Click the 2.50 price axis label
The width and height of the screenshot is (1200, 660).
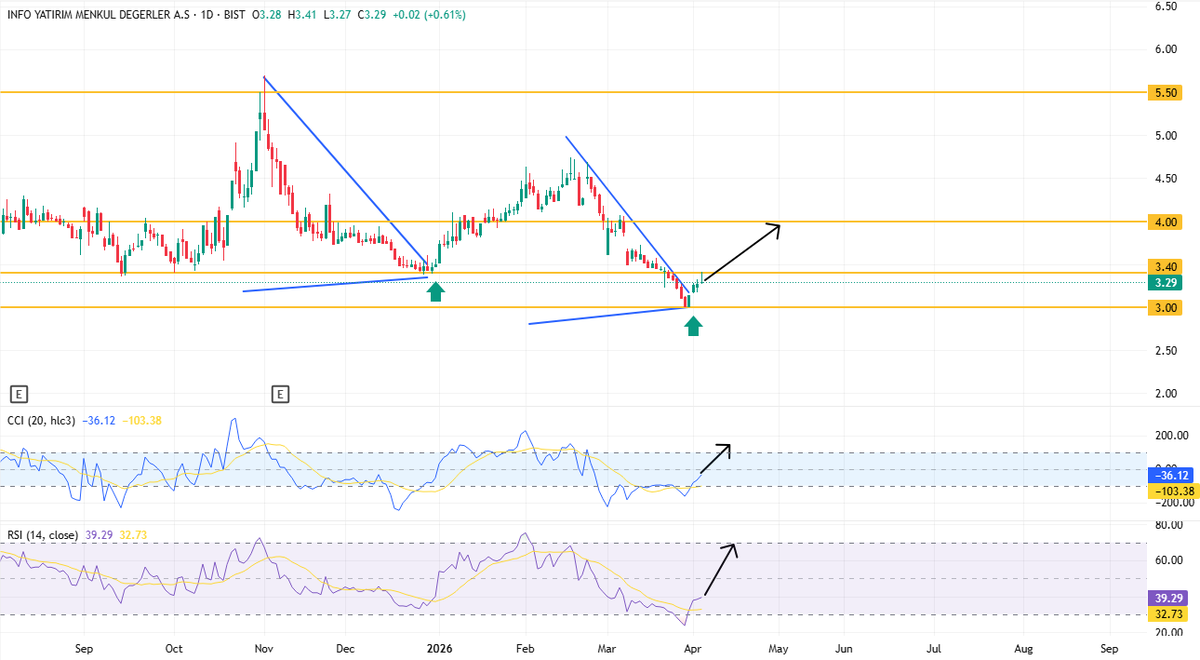click(1164, 350)
